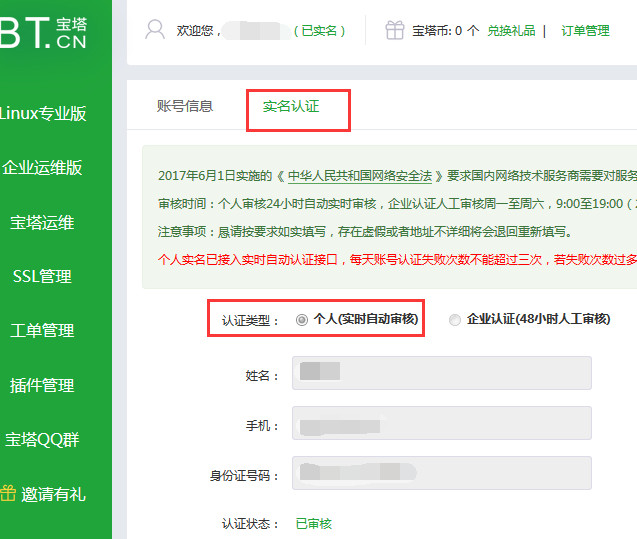Click the 手机 input field
This screenshot has width=637, height=539.
tap(442, 423)
